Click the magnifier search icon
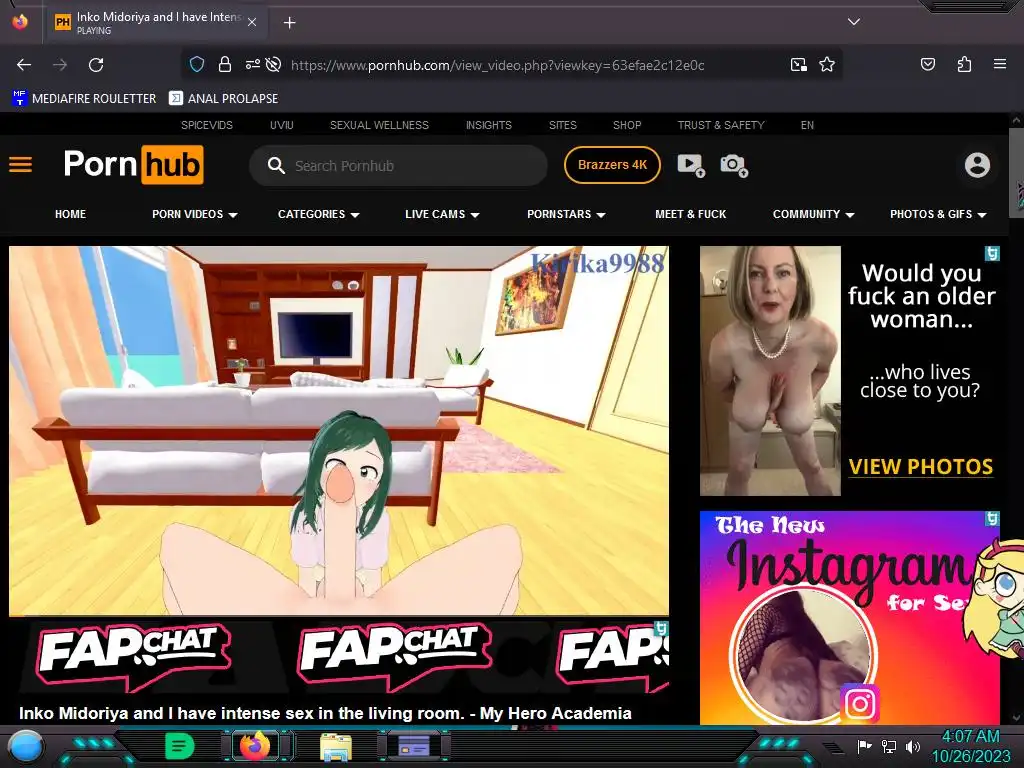The image size is (1024, 768). (276, 166)
